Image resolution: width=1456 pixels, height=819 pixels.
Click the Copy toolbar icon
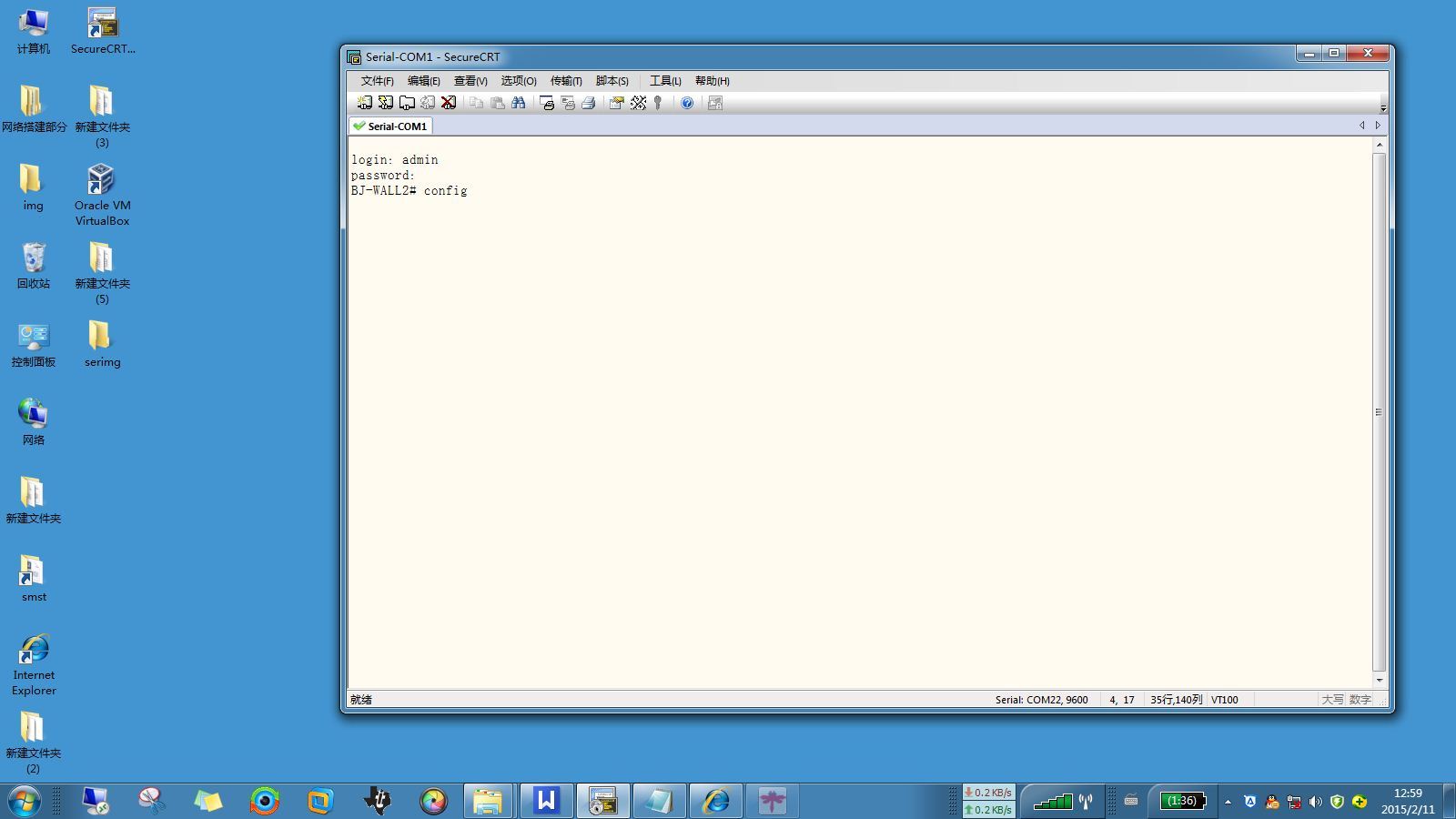476,103
